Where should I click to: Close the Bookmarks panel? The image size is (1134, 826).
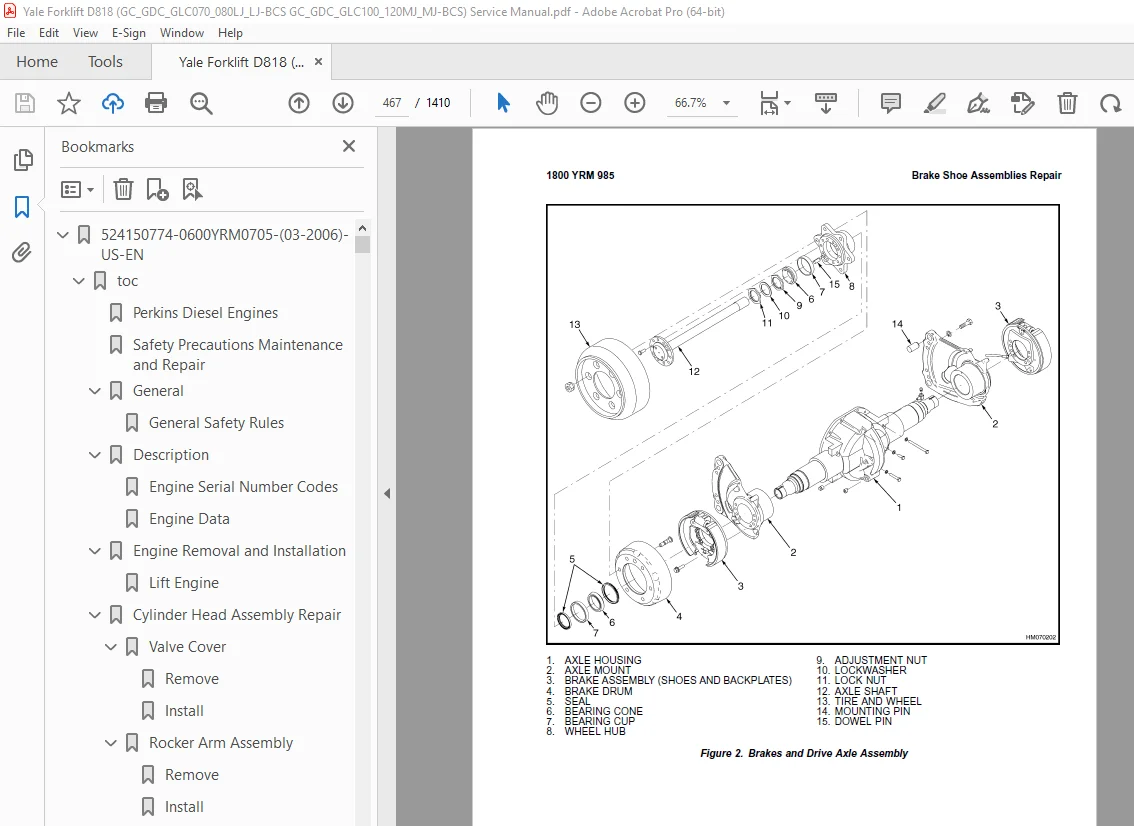[x=349, y=146]
